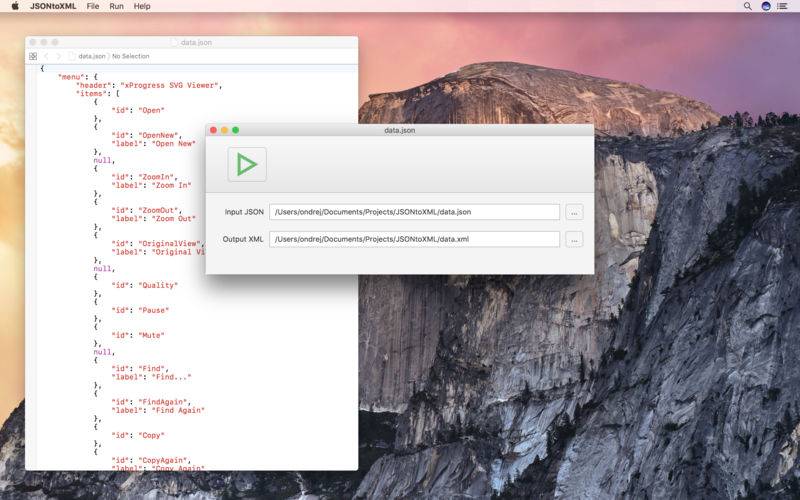The image size is (800, 500).
Task: Click the "id": "Quality" line
Action: pos(144,285)
